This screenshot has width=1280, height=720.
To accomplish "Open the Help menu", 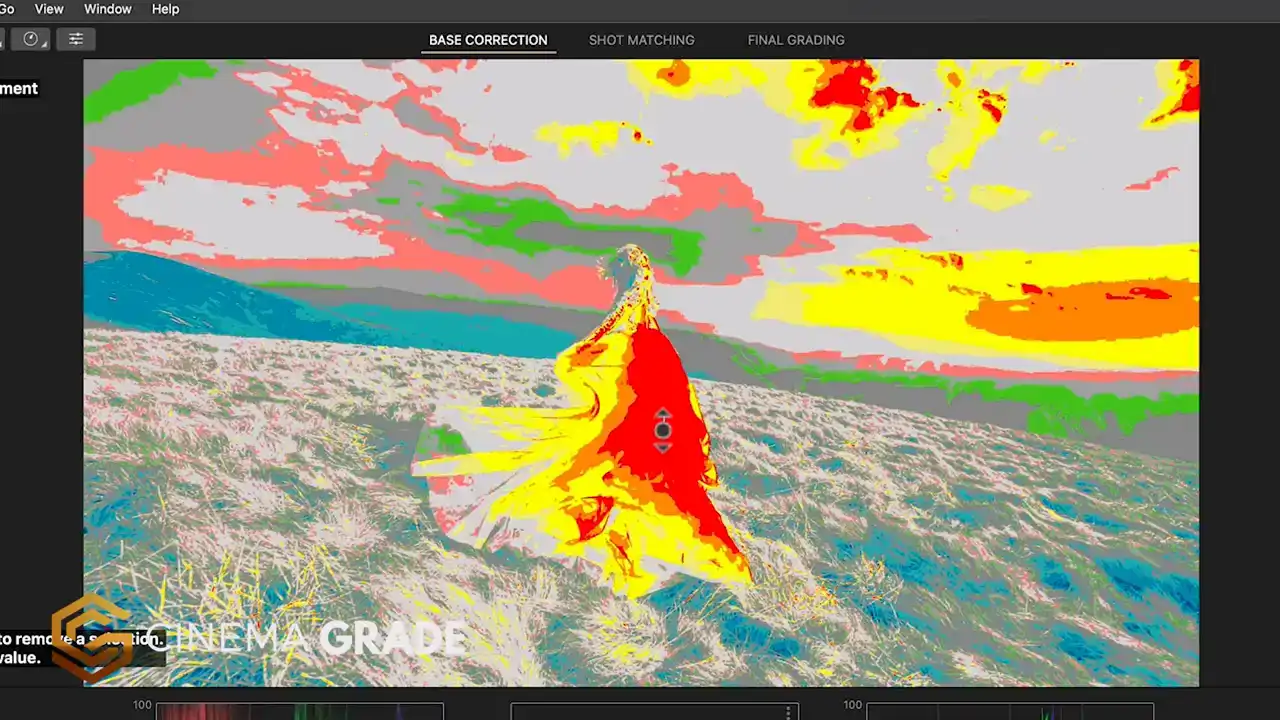I will pos(165,9).
